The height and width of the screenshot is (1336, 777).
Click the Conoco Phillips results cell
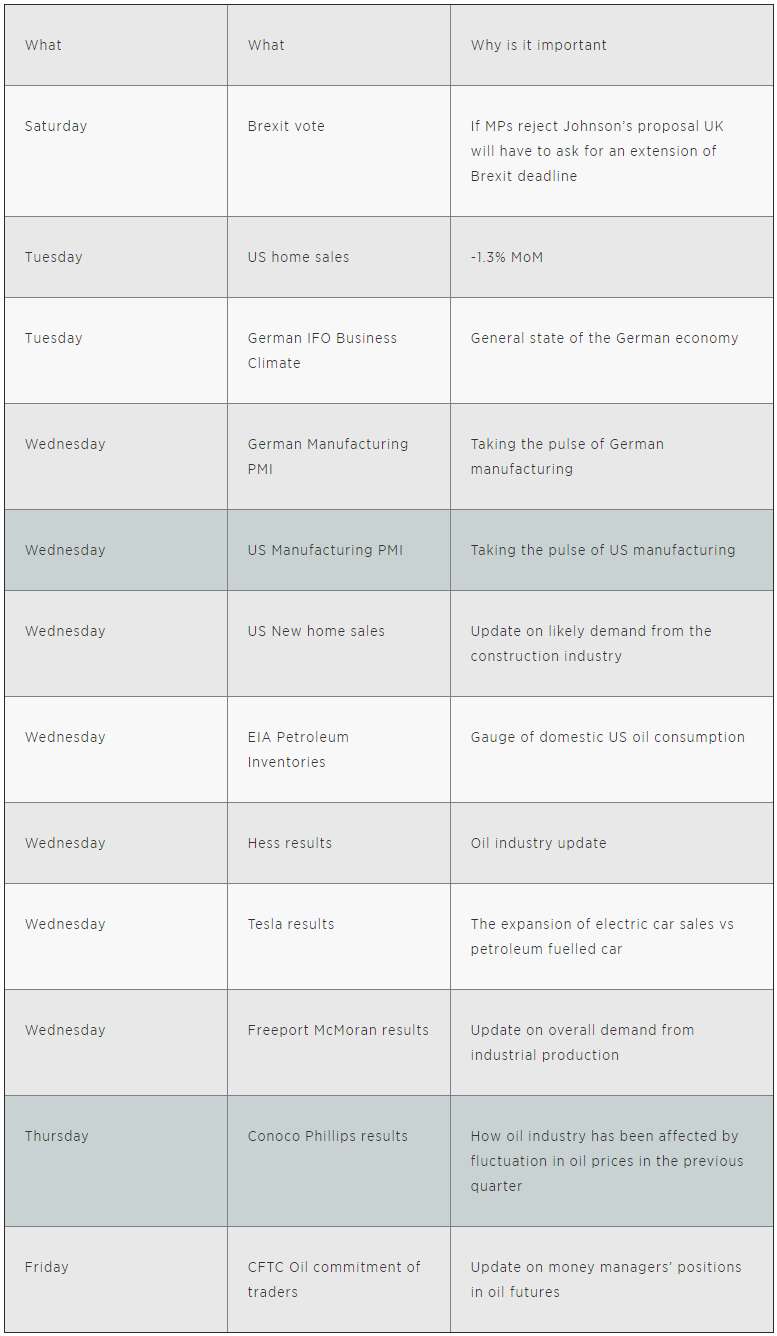[x=339, y=1161]
